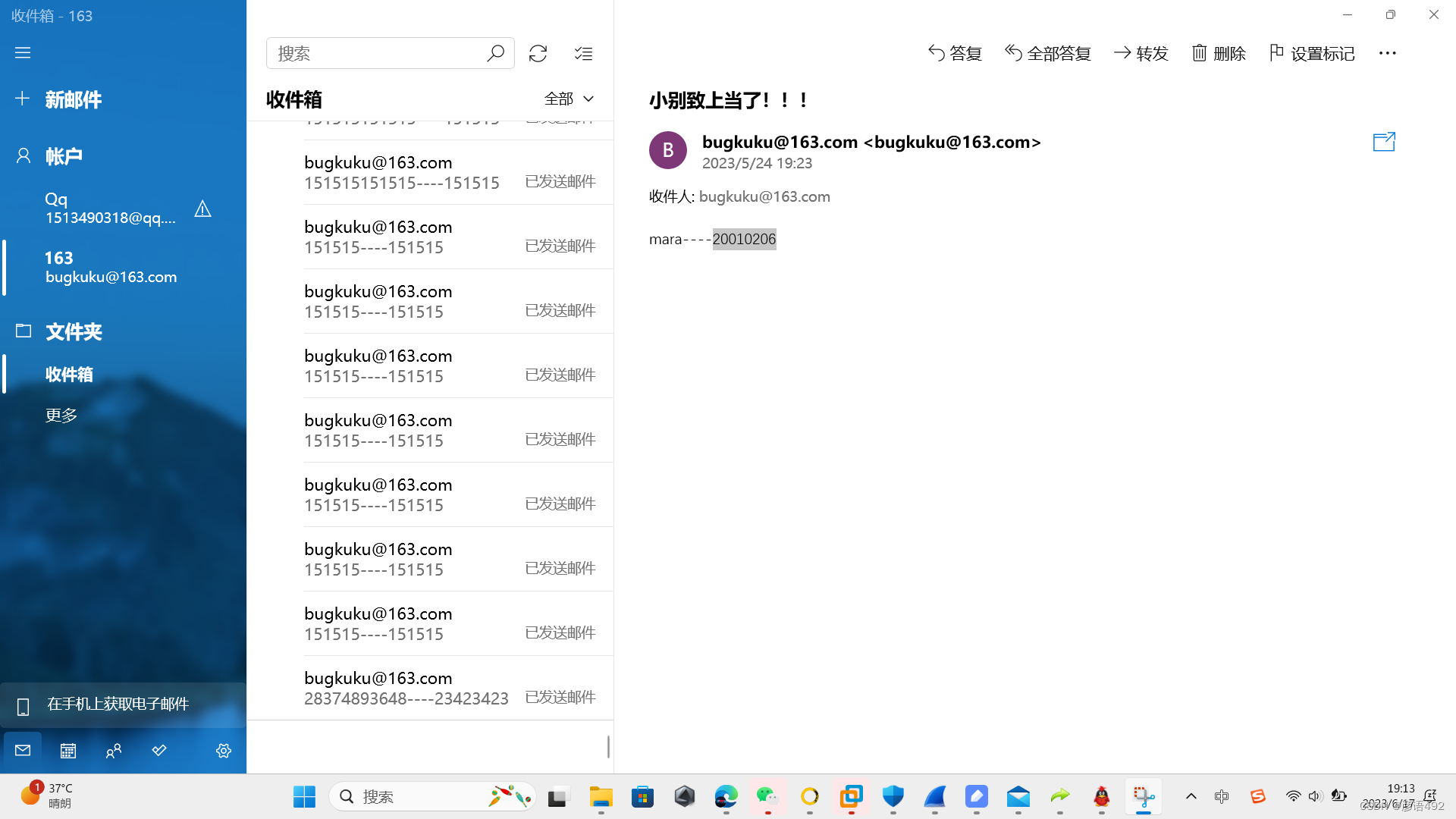1456x819 pixels.
Task: Click the search magnifier icon
Action: pyautogui.click(x=495, y=53)
